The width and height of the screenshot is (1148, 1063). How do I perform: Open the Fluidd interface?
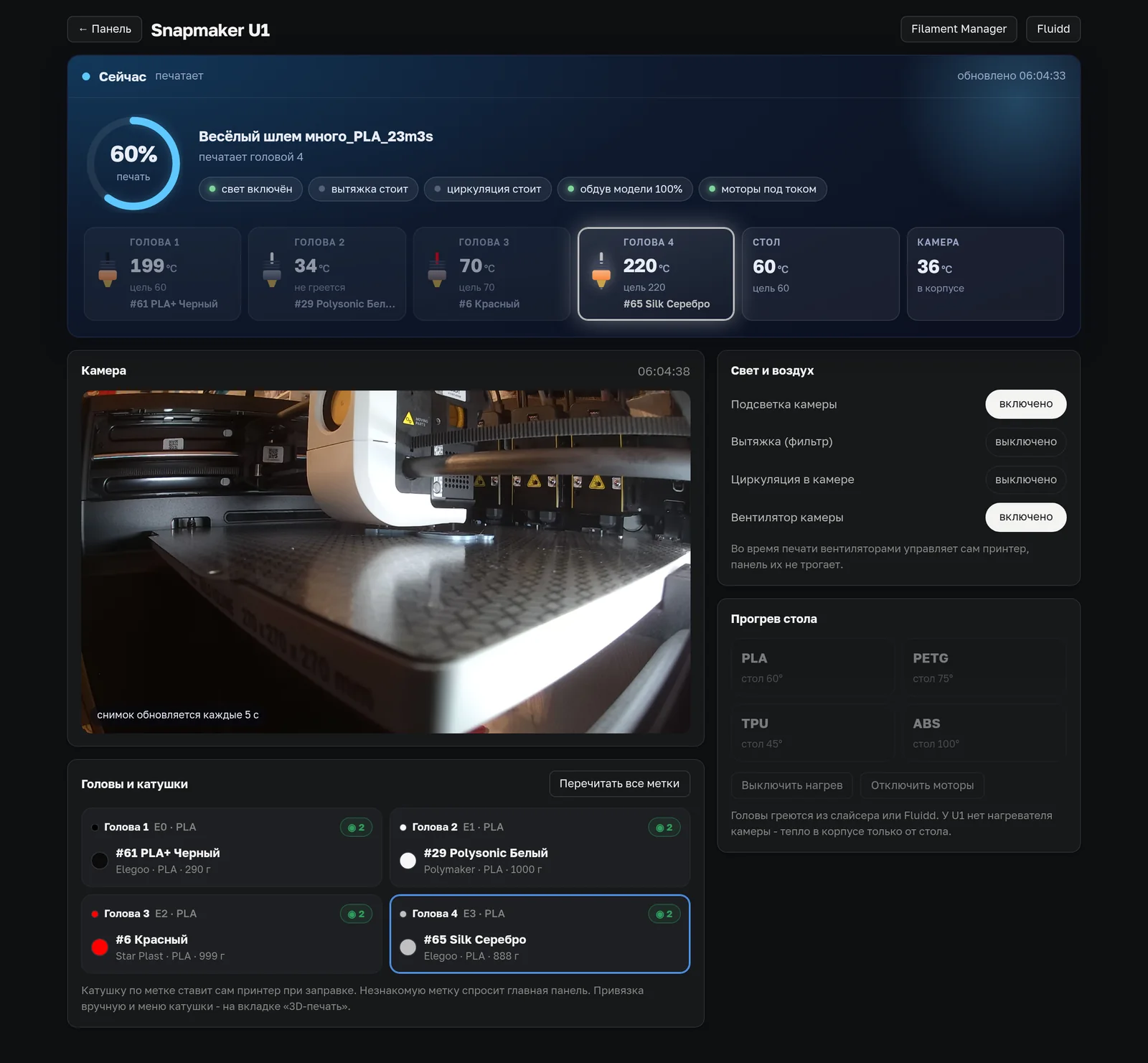click(x=1053, y=29)
